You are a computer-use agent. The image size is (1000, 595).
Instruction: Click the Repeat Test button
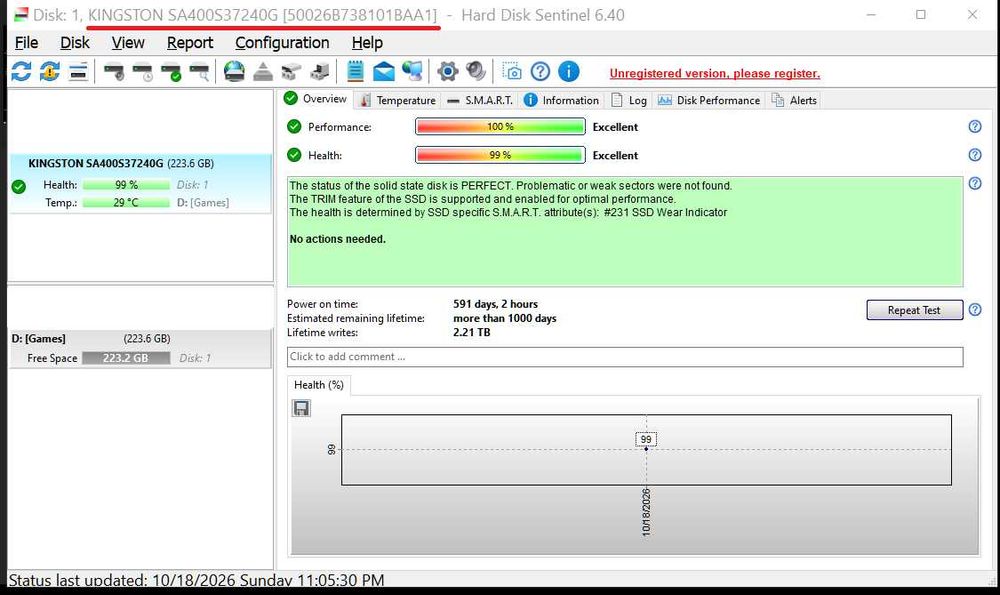pos(914,310)
